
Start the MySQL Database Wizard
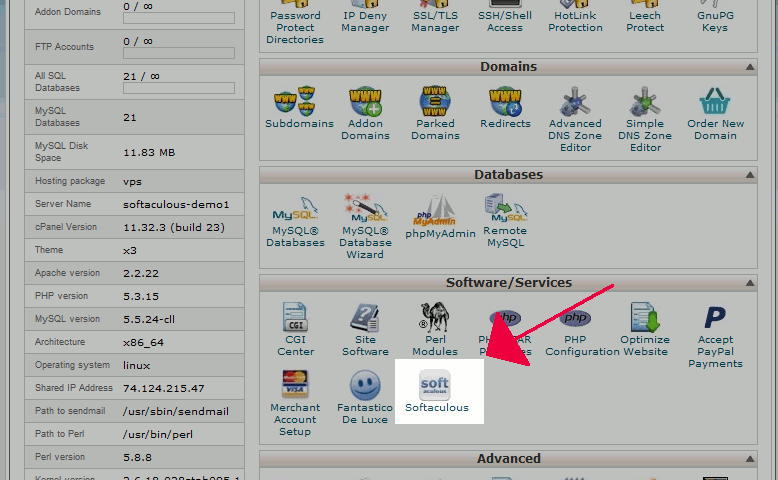coord(365,226)
